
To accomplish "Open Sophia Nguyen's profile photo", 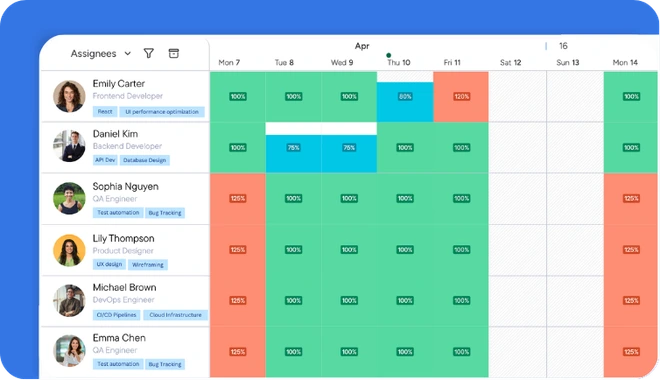I will click(x=69, y=198).
